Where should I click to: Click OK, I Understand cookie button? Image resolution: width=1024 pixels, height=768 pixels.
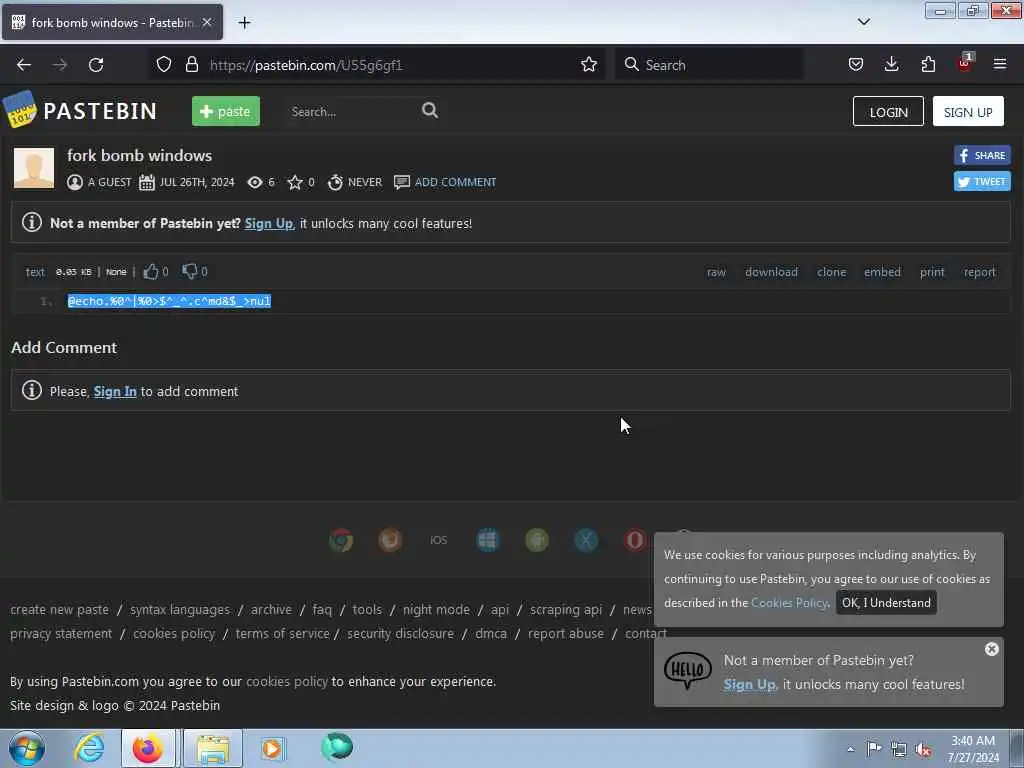point(886,603)
